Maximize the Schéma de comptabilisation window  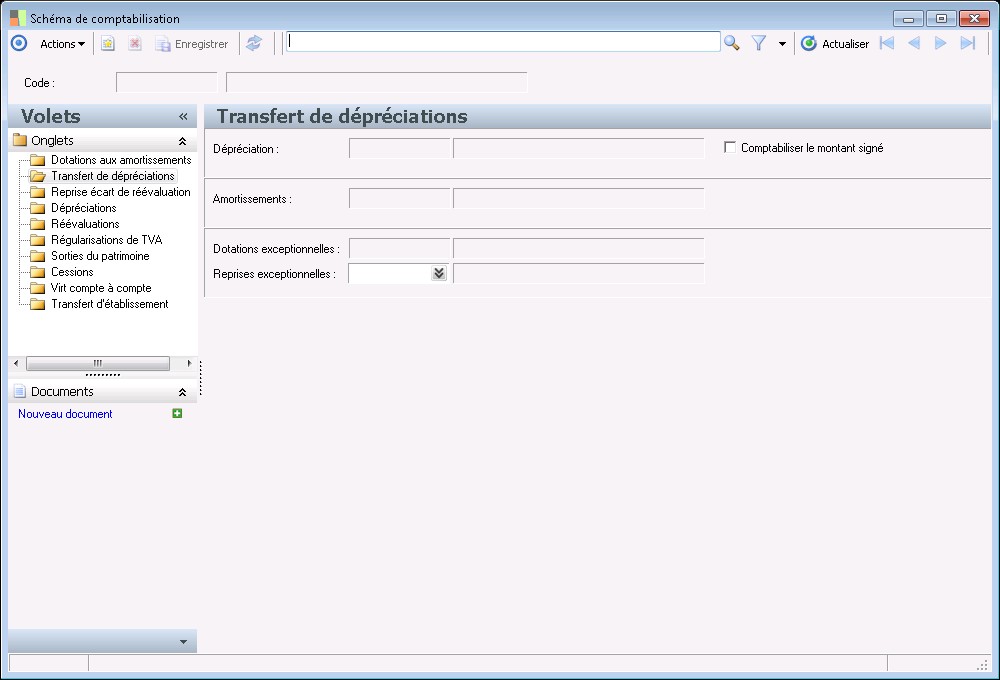tap(941, 18)
